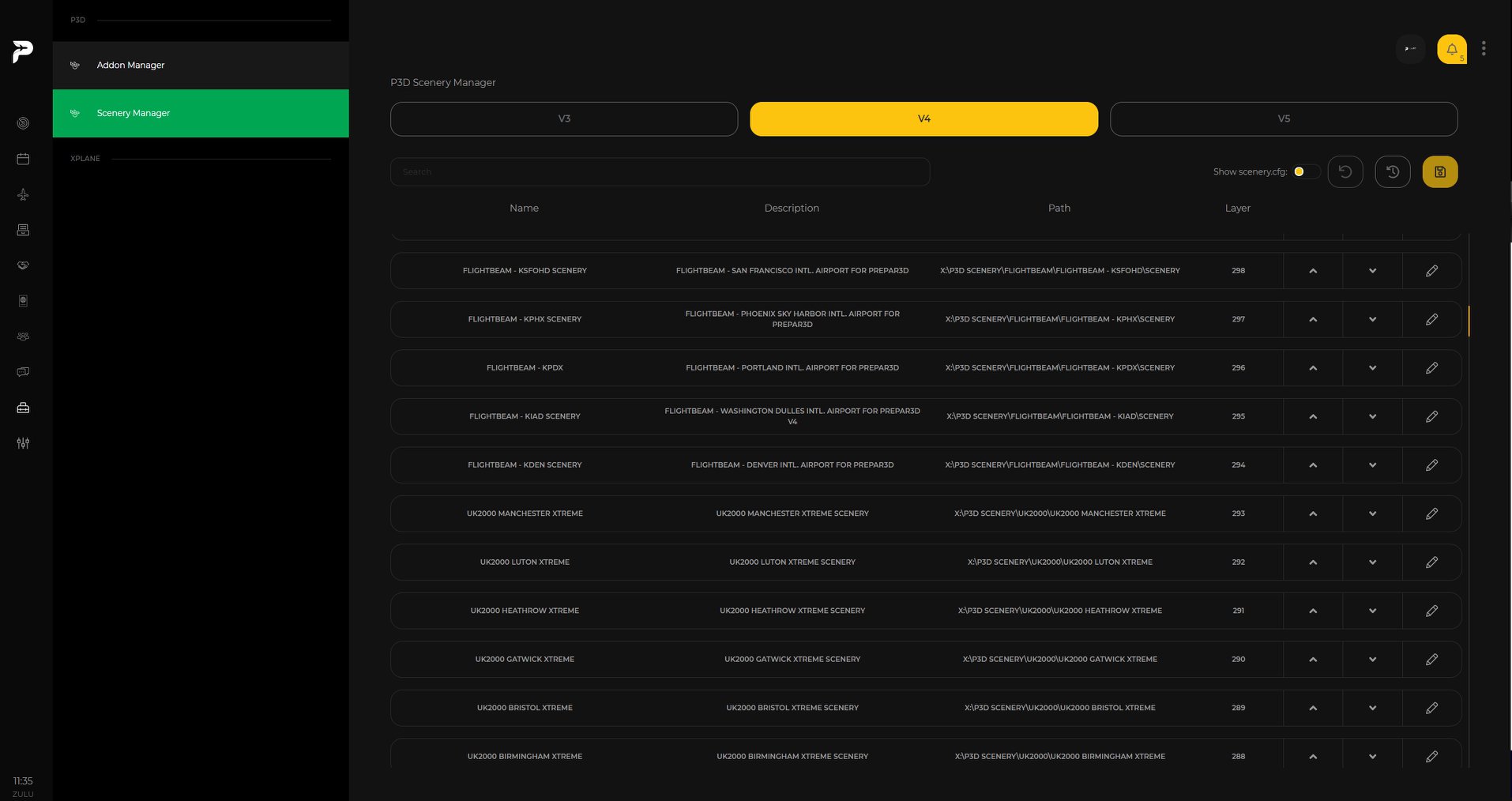Image resolution: width=1512 pixels, height=801 pixels.
Task: Edit the Flightbeam KSFOHD Scenery entry
Action: pyautogui.click(x=1431, y=271)
